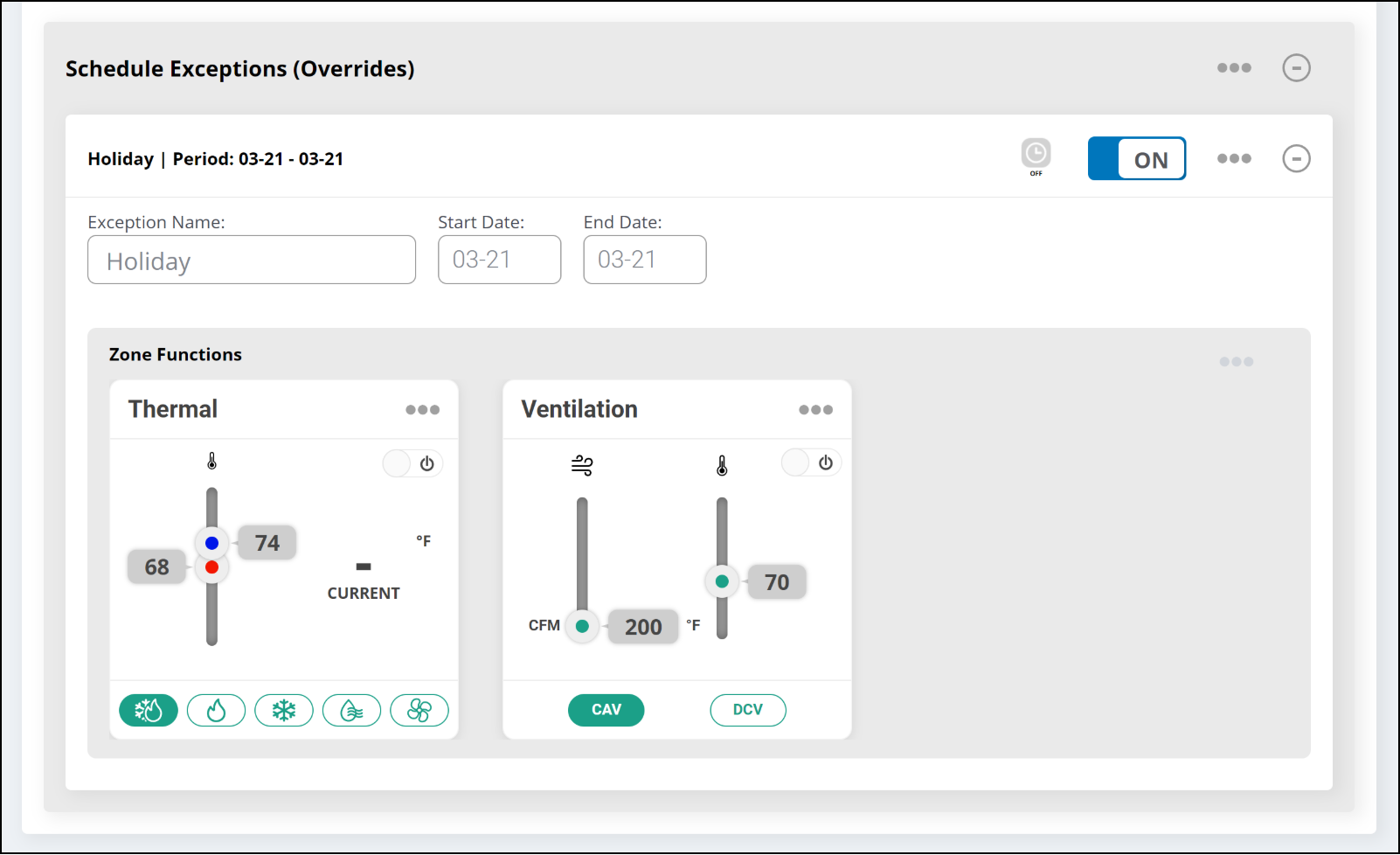Open the Ventilation card more options menu
The width and height of the screenshot is (1400, 855).
point(815,410)
